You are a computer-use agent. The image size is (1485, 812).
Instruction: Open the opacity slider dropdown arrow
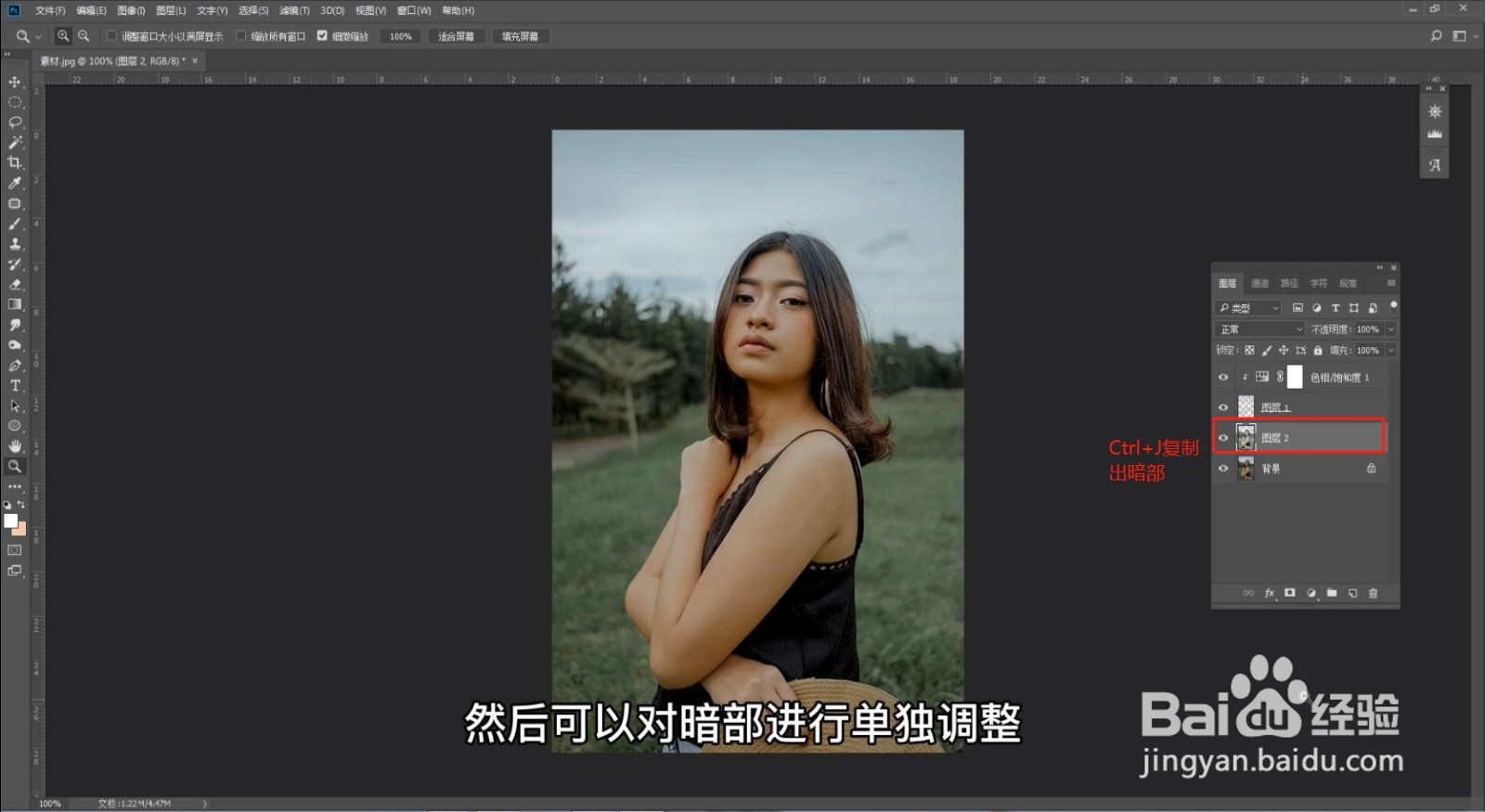coord(1390,329)
